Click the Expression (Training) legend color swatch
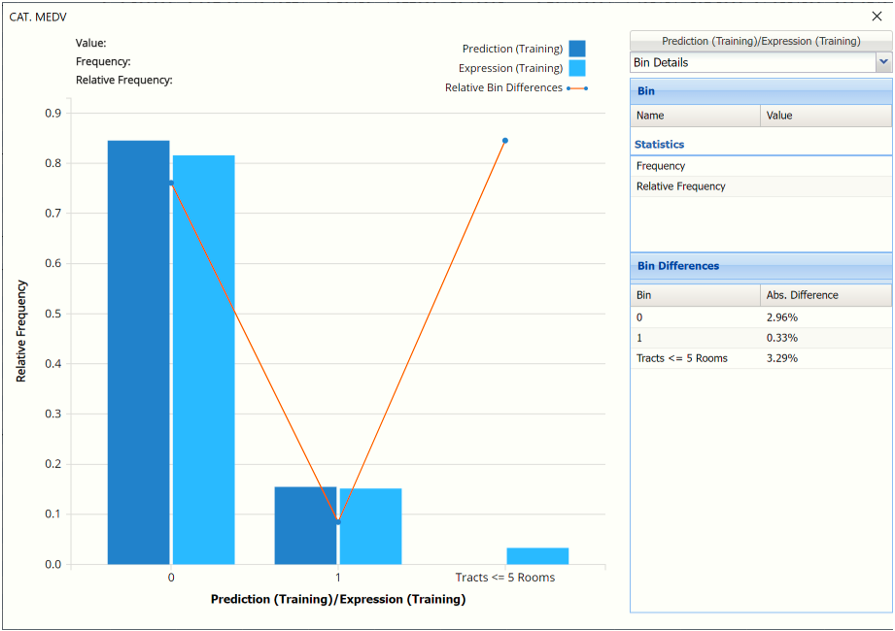The width and height of the screenshot is (895, 631). pyautogui.click(x=577, y=68)
